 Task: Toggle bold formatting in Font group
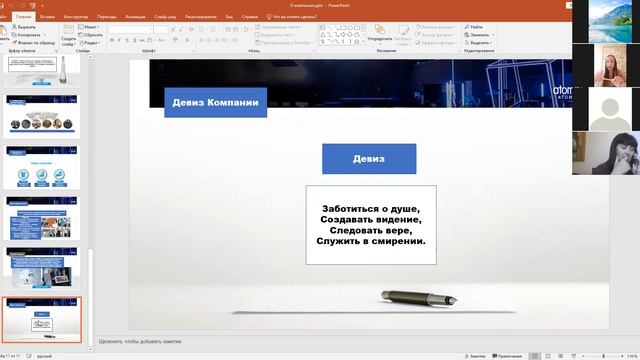coord(112,40)
